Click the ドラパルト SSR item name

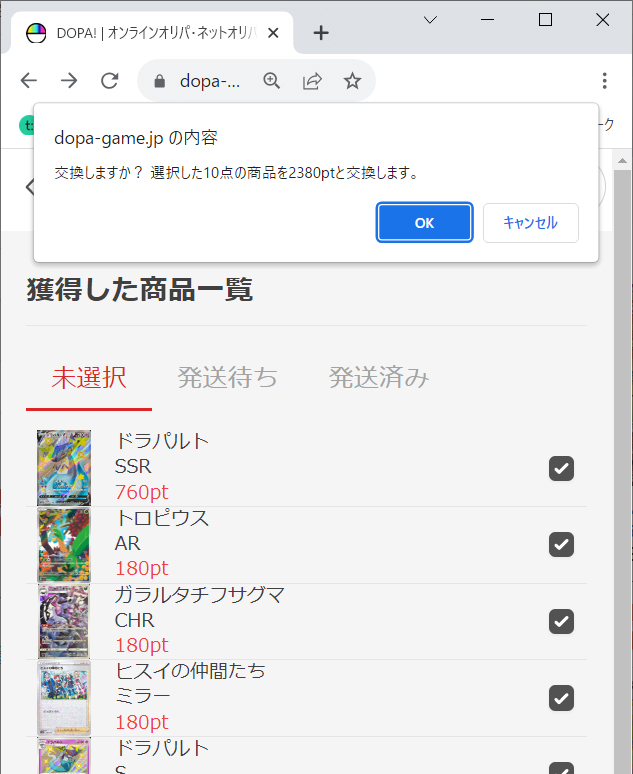coord(162,441)
